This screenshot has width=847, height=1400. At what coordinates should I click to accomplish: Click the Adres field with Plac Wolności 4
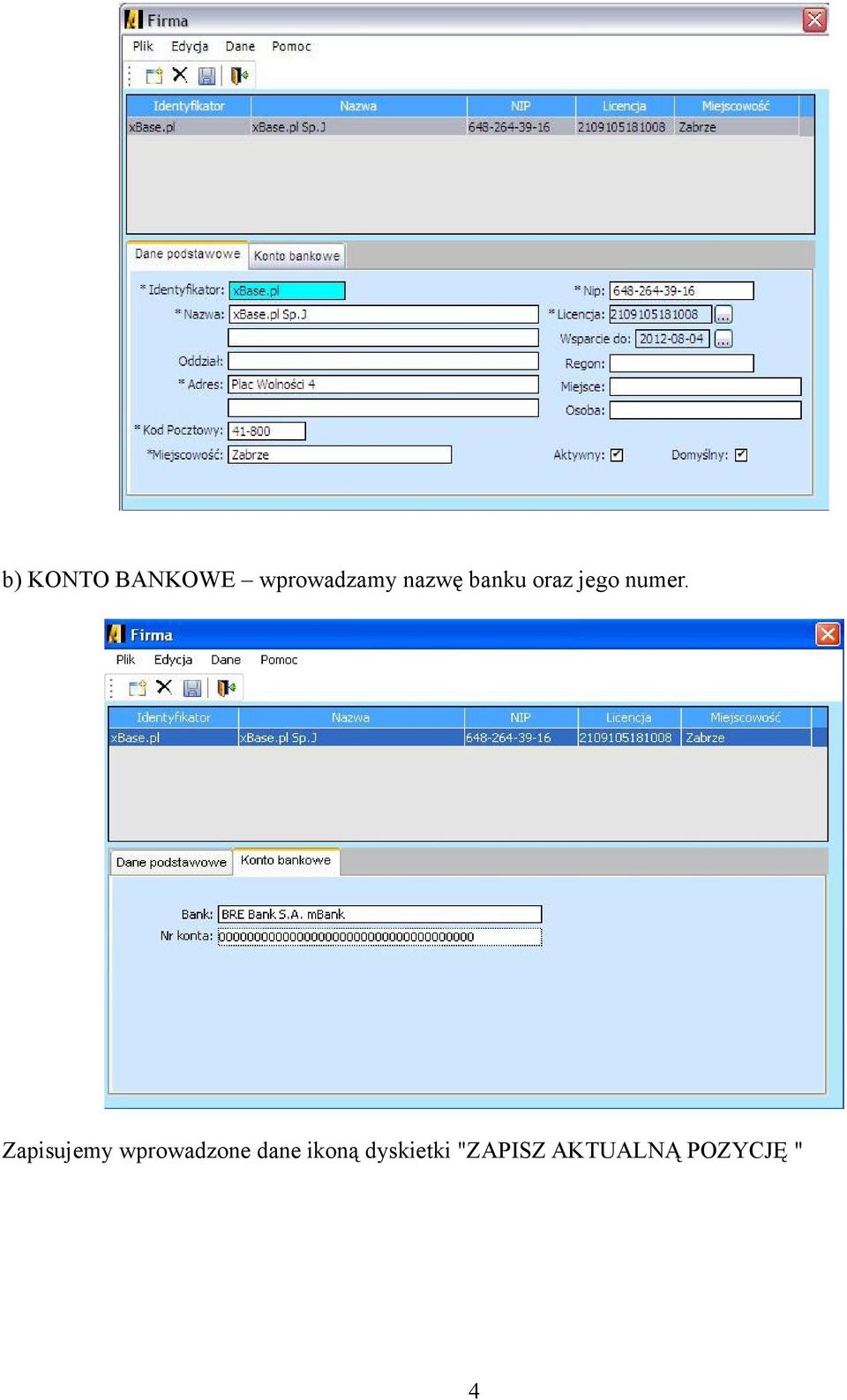[x=383, y=385]
